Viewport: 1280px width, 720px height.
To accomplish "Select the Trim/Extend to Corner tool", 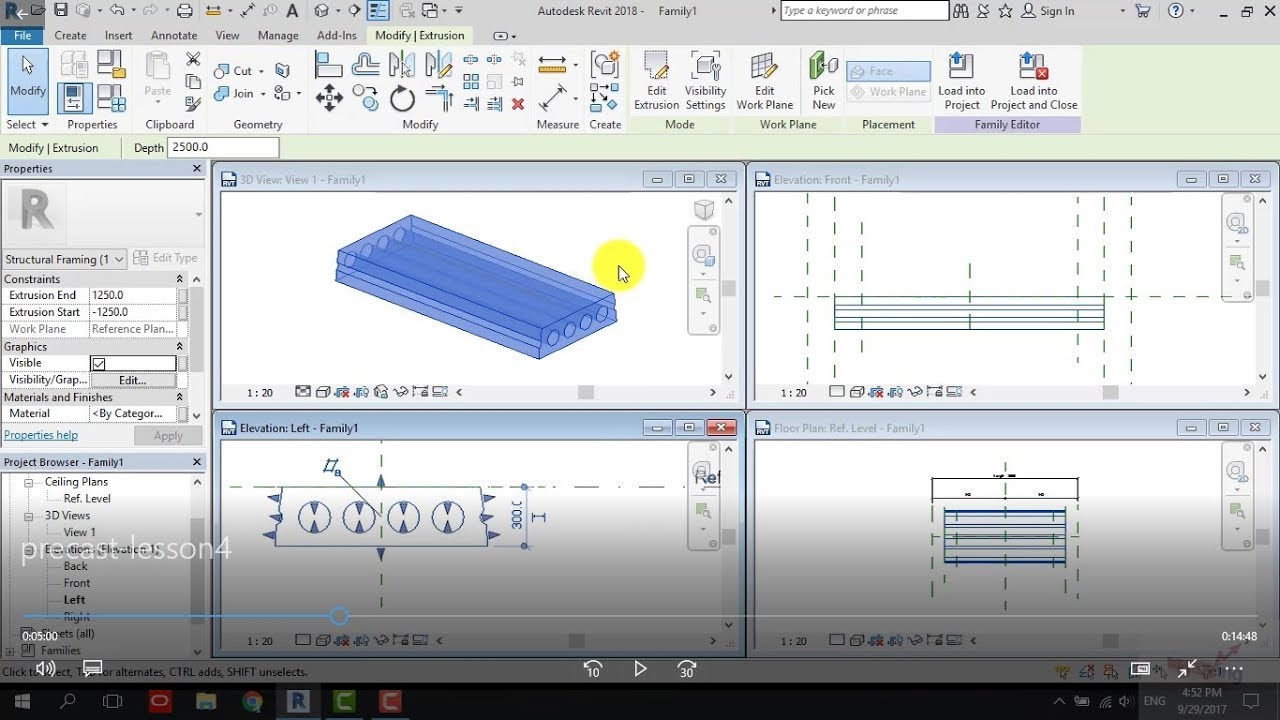I will click(x=438, y=98).
